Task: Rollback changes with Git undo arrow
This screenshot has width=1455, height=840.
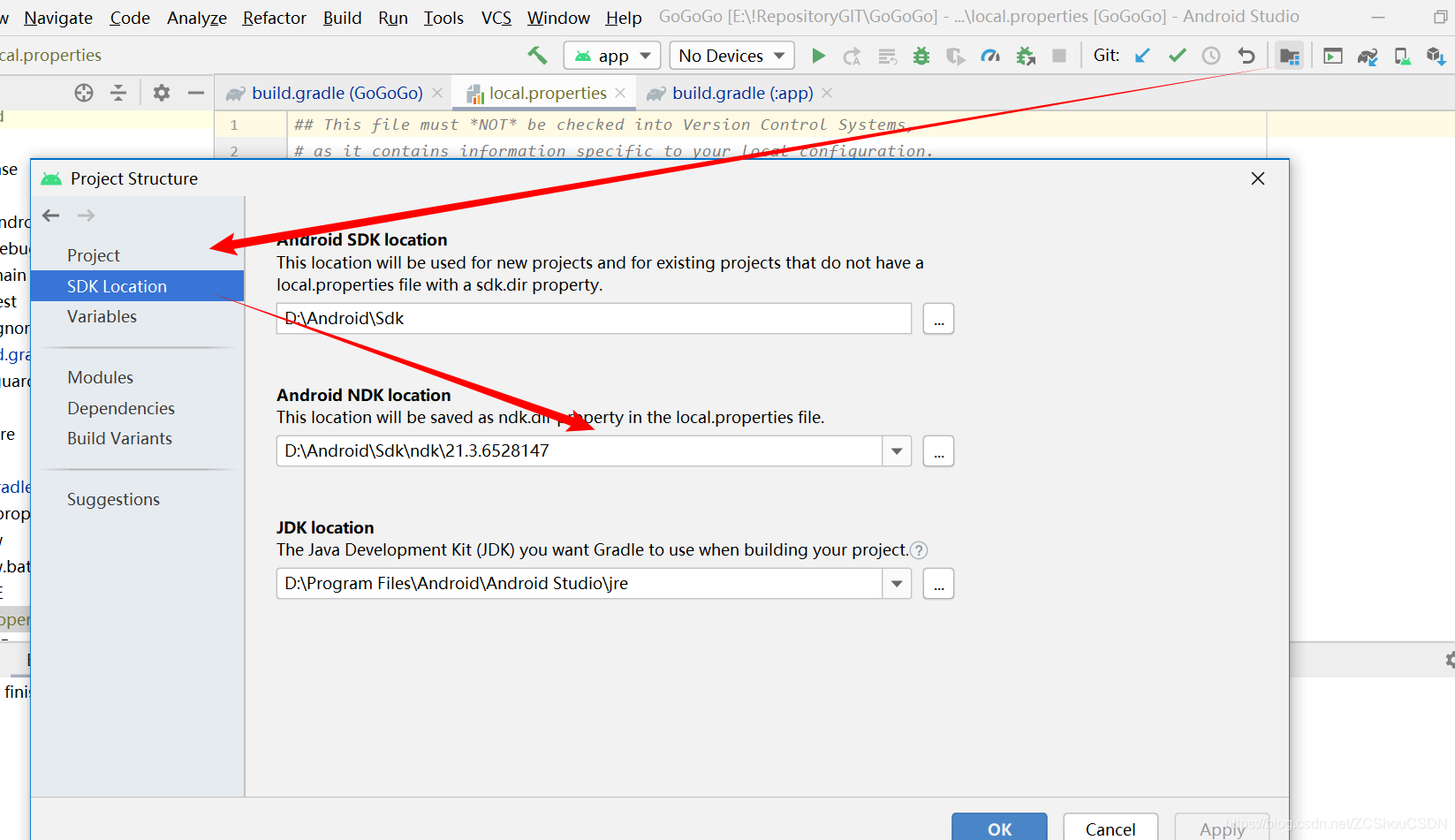Action: [x=1246, y=56]
